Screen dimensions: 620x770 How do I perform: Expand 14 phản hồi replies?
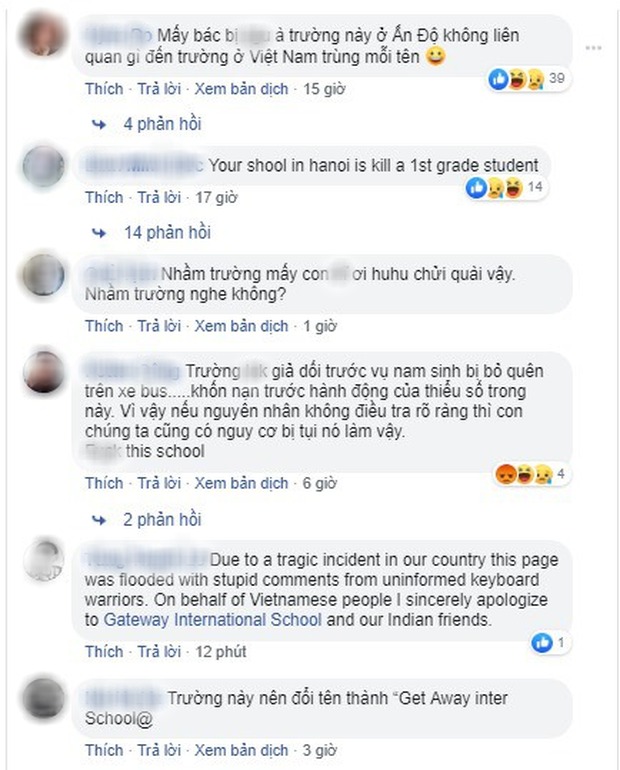tap(167, 232)
